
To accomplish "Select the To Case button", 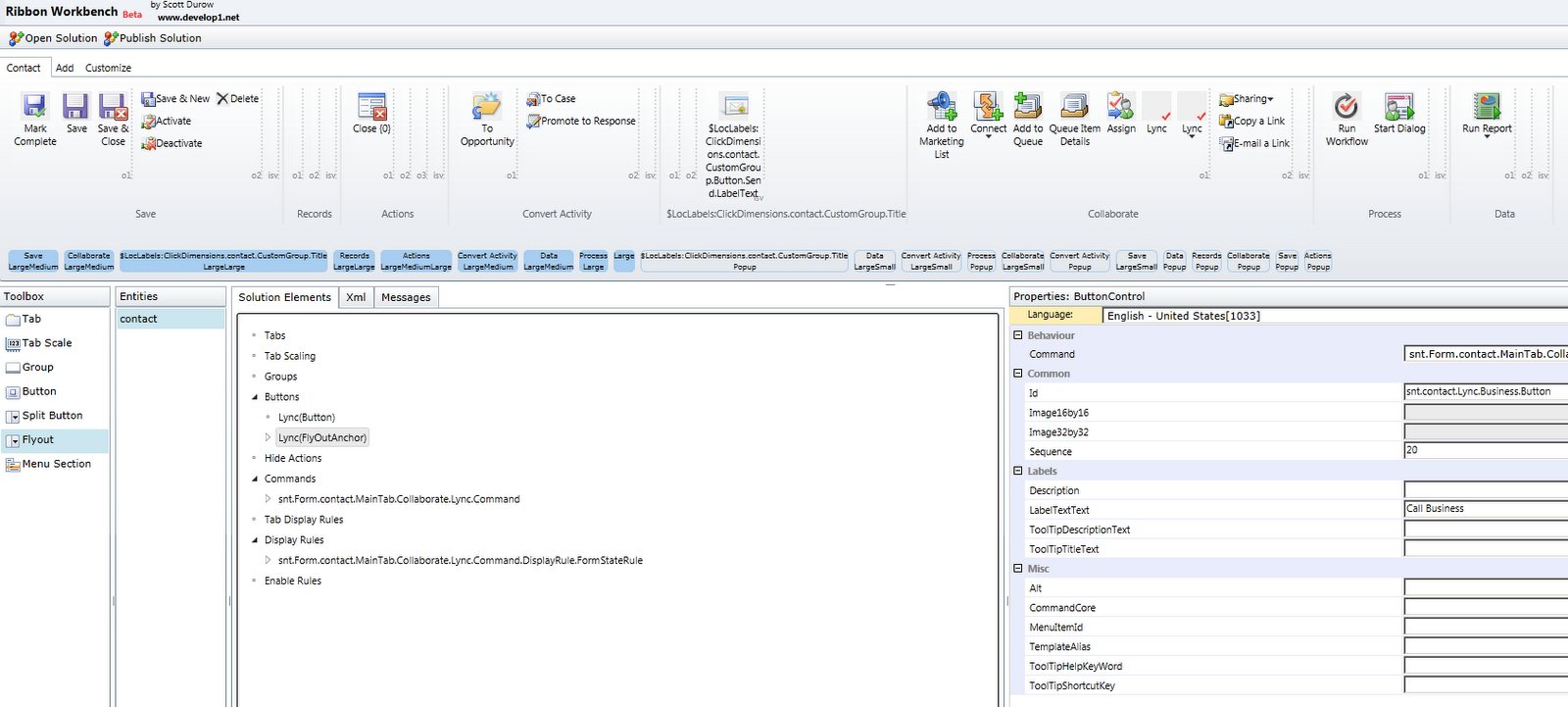I will pos(552,99).
